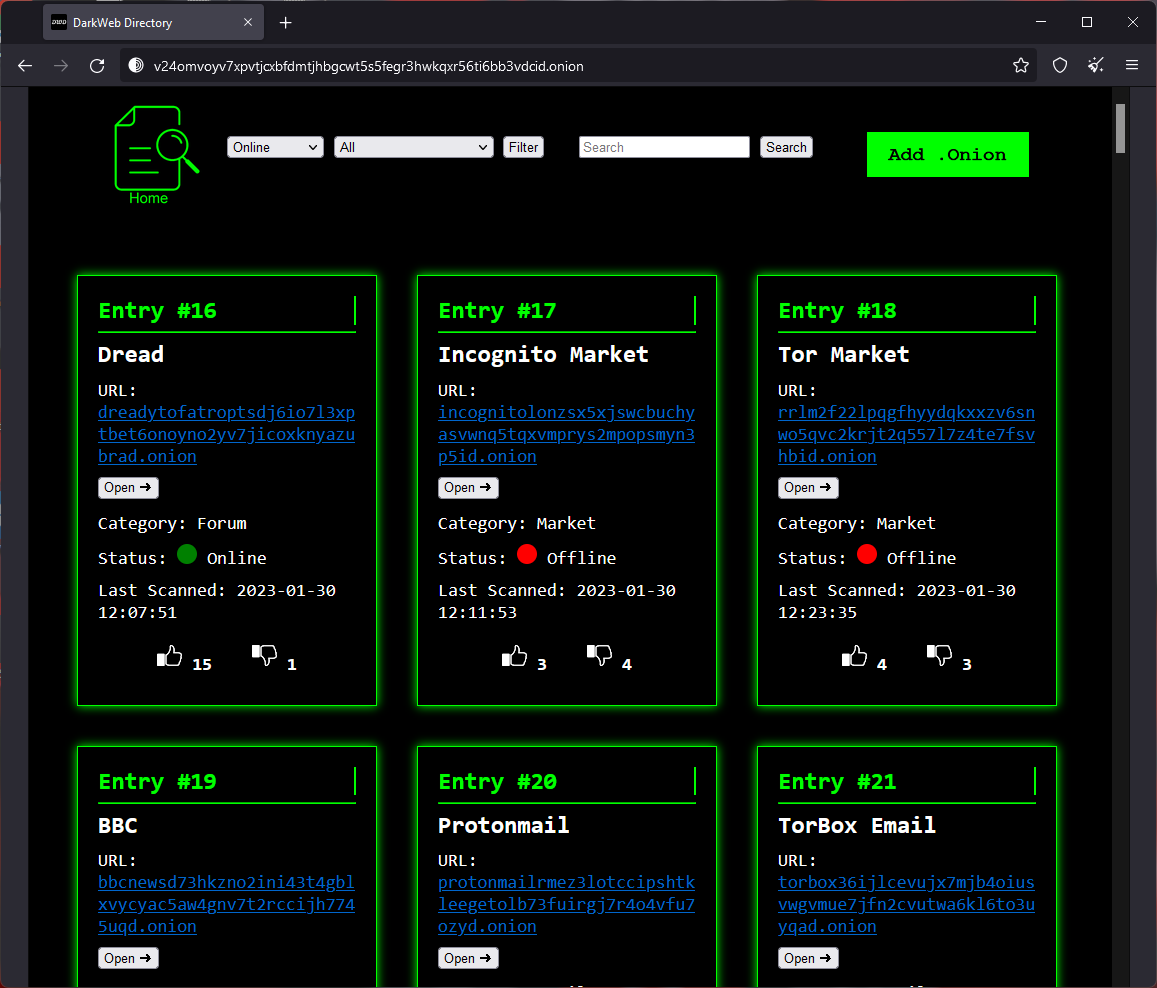
Task: Click Open button under Dread
Action: tap(128, 488)
